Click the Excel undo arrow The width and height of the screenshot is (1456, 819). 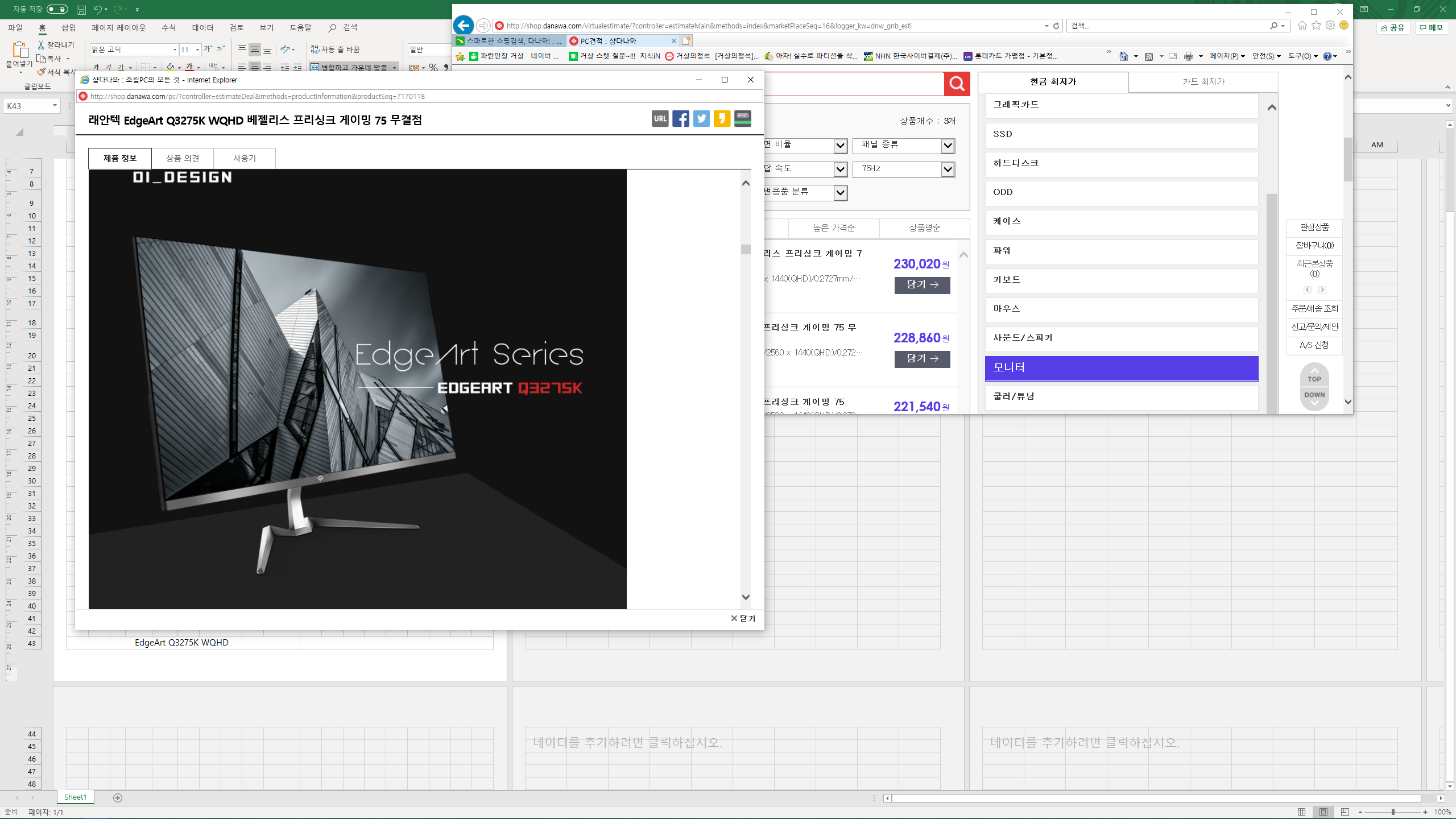[97, 10]
